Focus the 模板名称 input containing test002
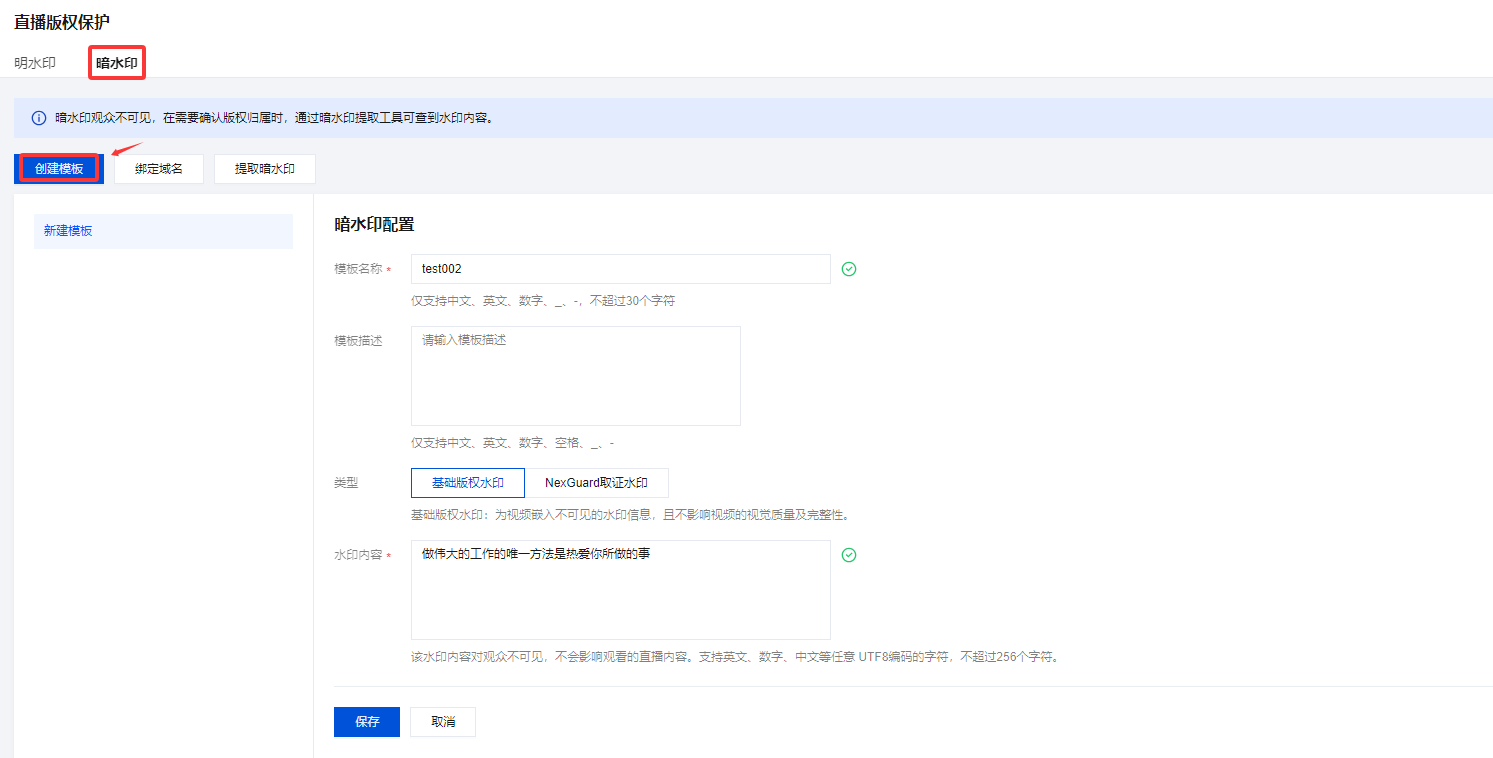The height and width of the screenshot is (758, 1493). tap(620, 269)
